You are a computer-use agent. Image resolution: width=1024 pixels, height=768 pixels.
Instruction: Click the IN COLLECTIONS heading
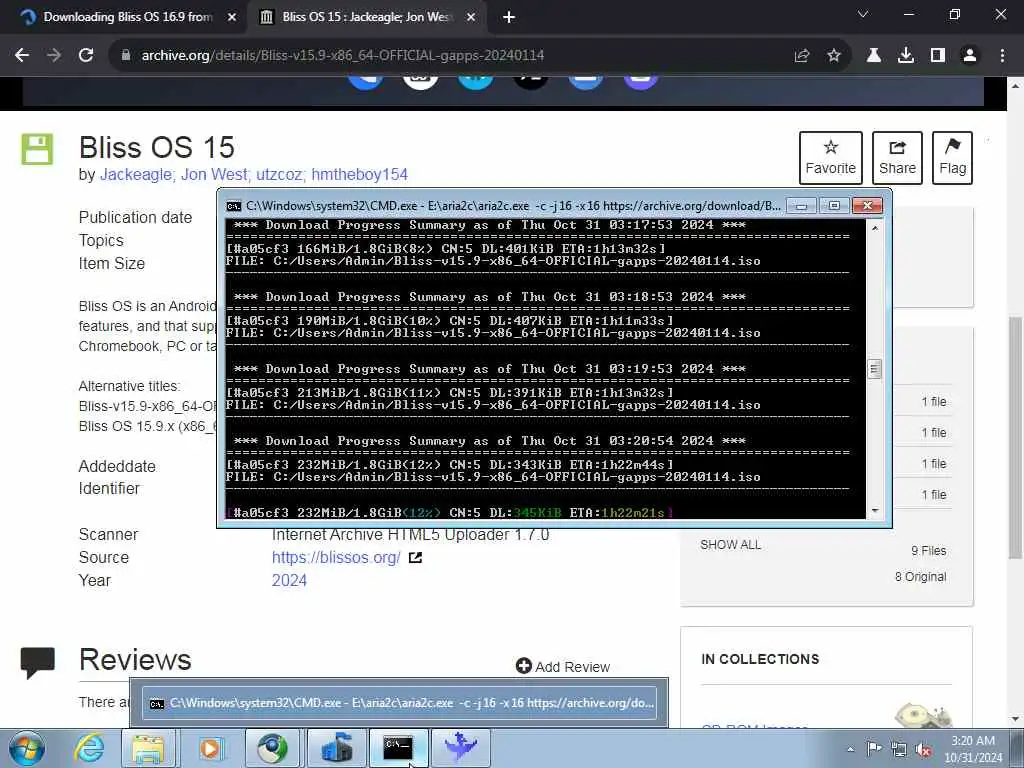pyautogui.click(x=760, y=659)
